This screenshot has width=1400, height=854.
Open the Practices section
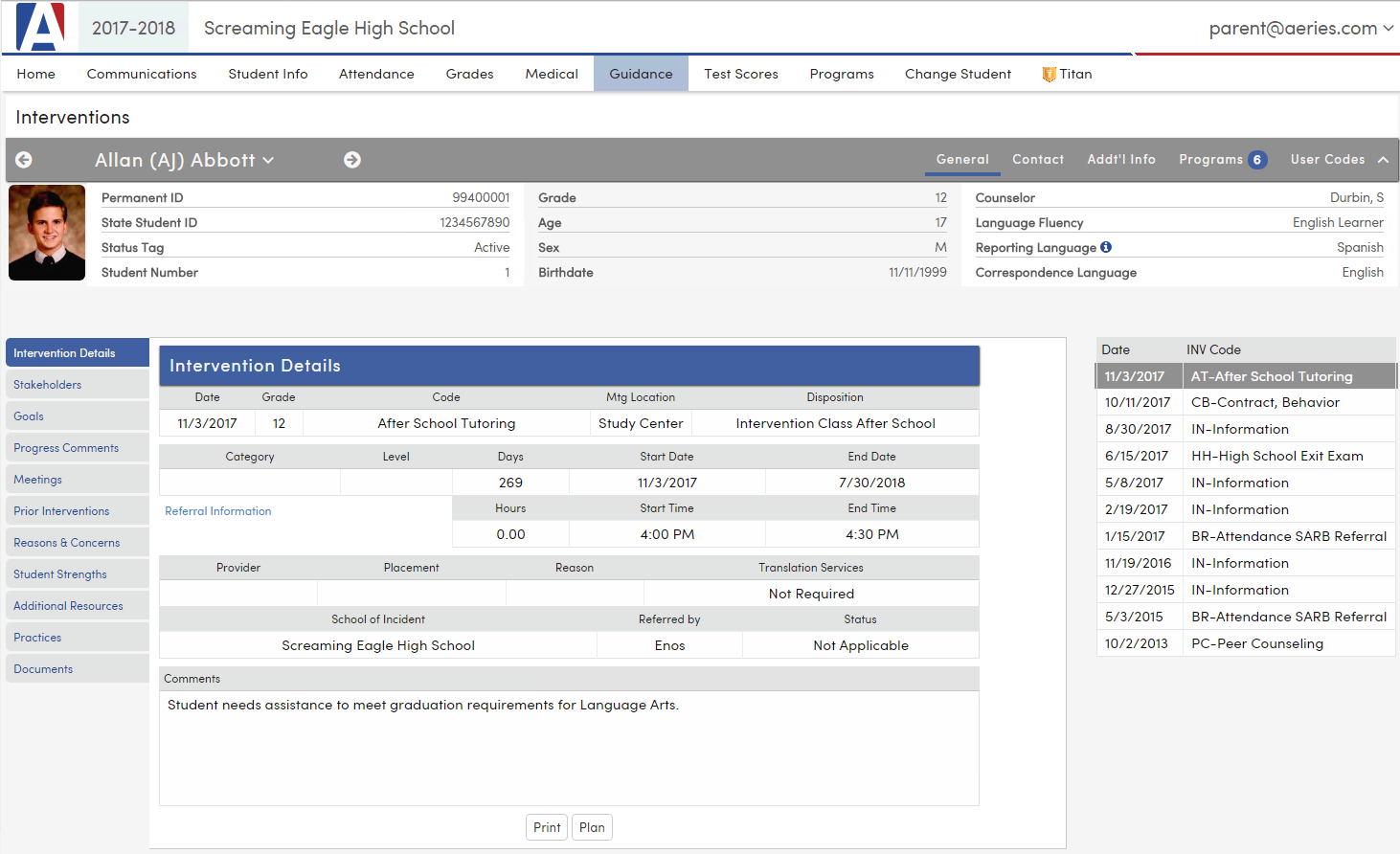click(x=78, y=637)
